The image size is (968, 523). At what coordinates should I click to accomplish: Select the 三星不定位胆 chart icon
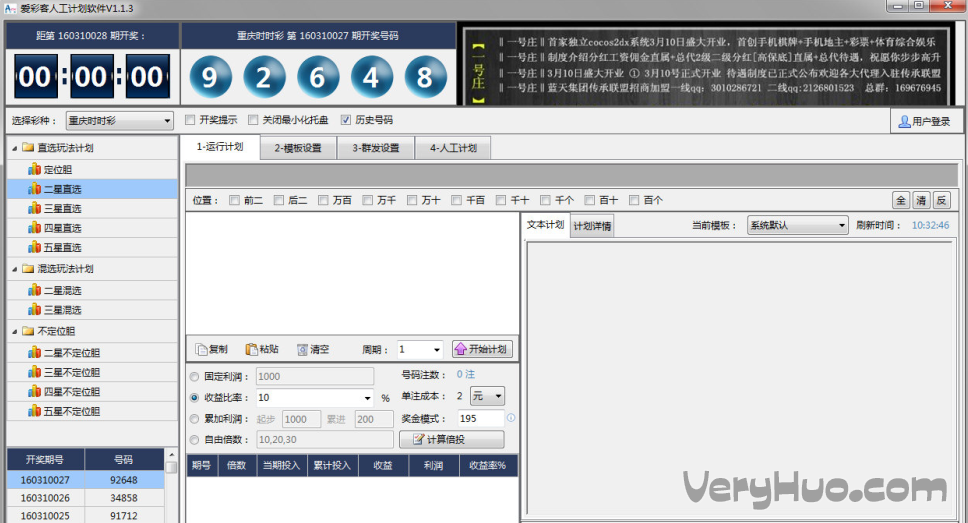click(35, 372)
